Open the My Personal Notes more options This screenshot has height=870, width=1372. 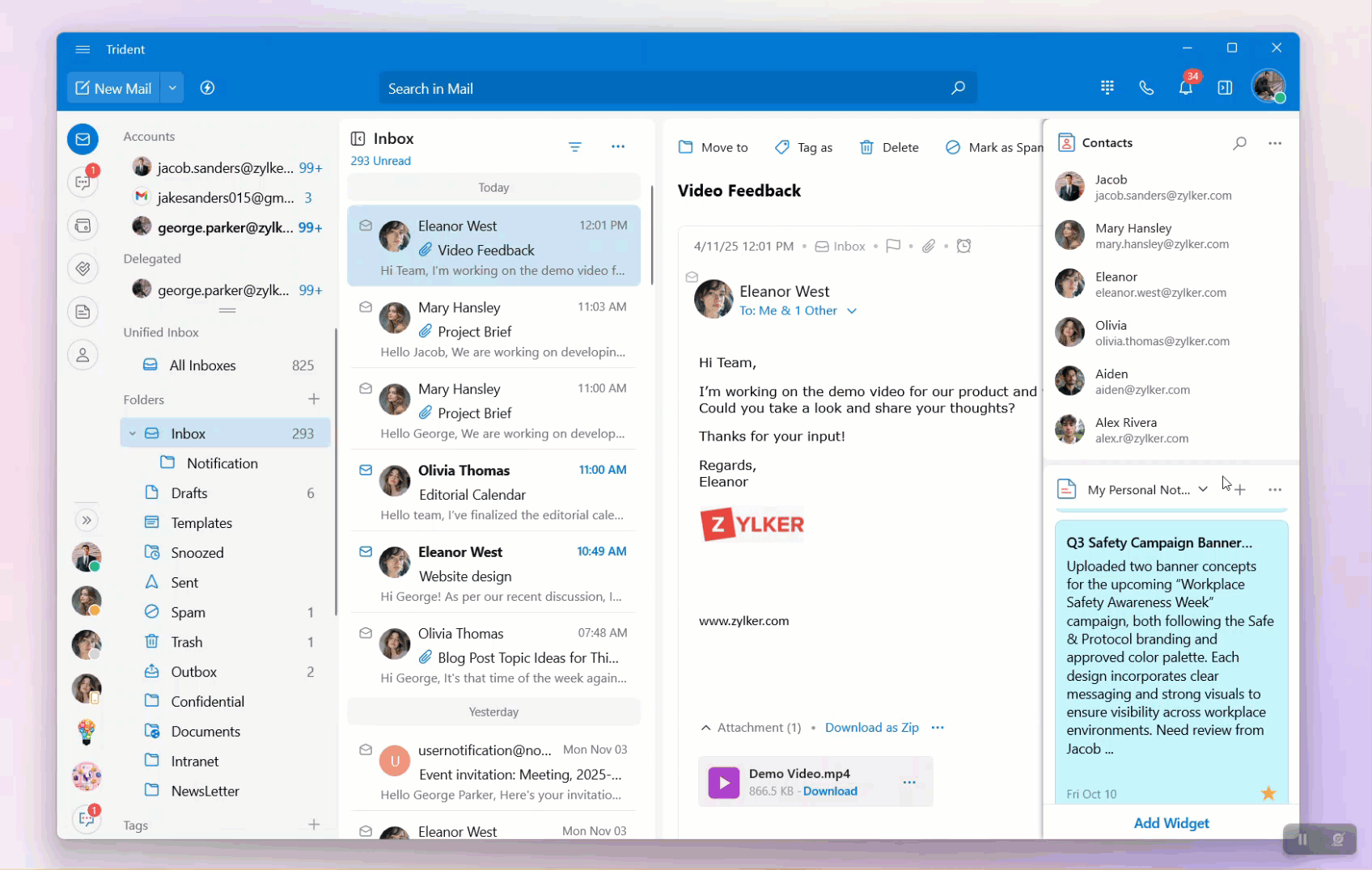(x=1275, y=489)
